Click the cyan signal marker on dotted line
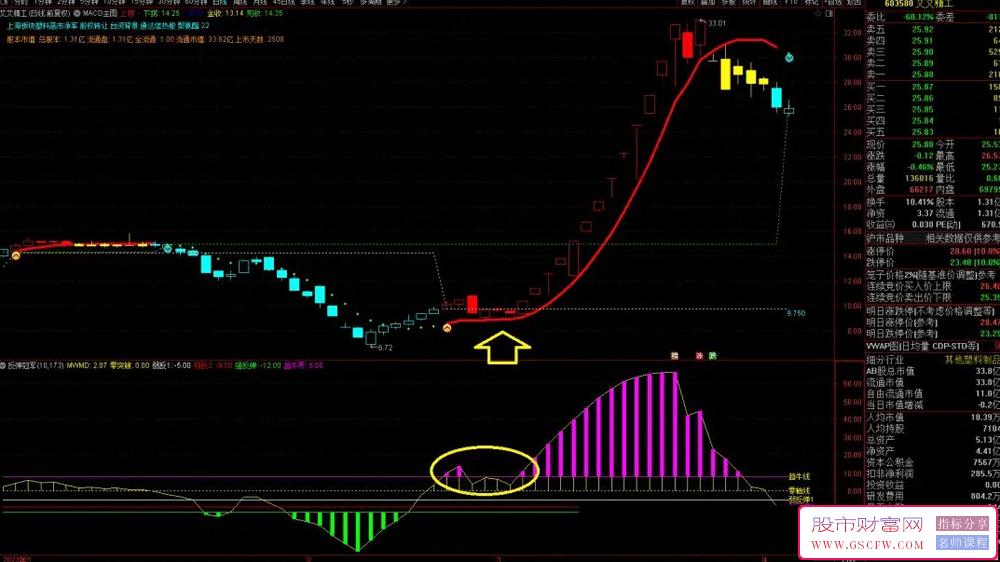This screenshot has height=562, width=1000. [x=167, y=248]
